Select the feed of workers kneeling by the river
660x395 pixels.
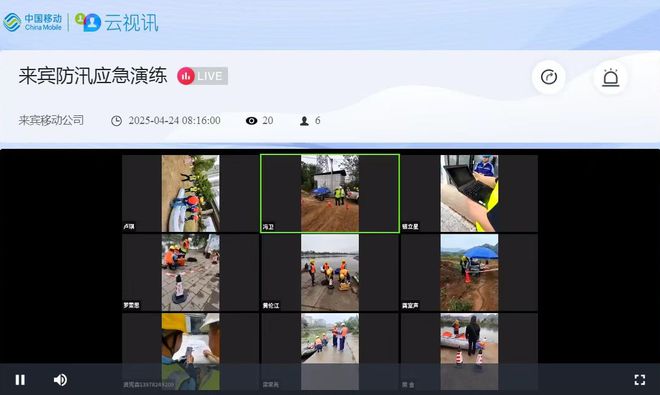tap(330, 272)
